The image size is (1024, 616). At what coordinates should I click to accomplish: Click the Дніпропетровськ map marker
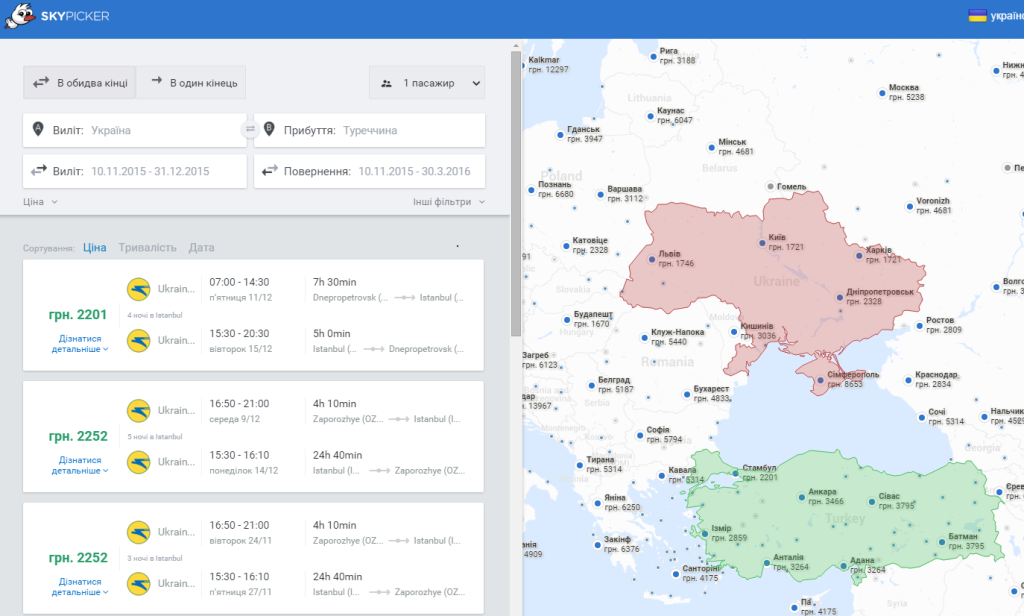click(840, 297)
